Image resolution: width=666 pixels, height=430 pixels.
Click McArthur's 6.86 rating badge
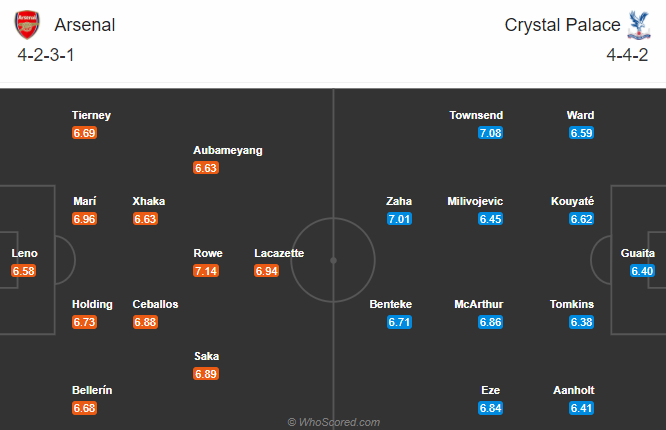490,322
